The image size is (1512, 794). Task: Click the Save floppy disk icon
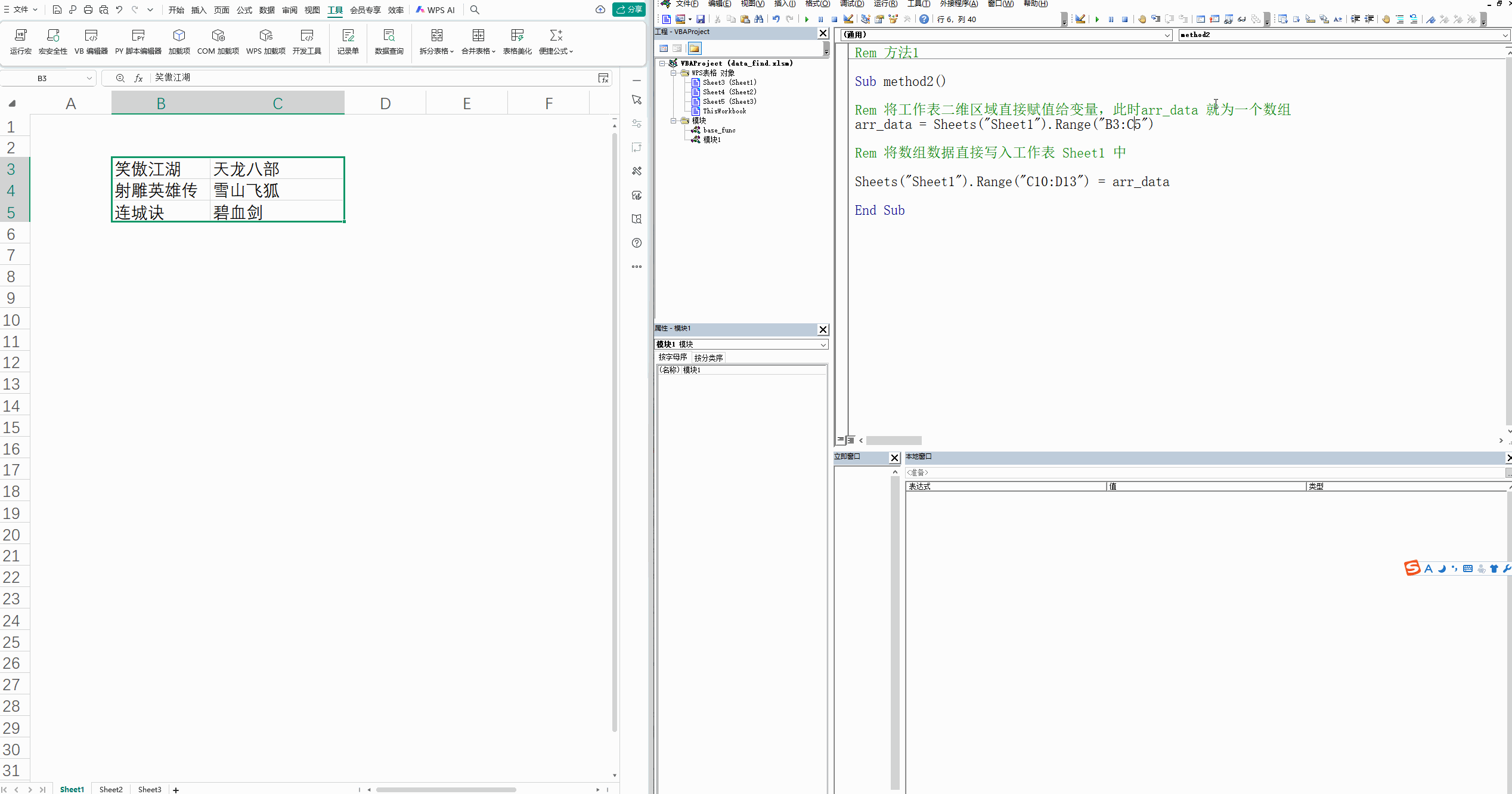701,19
